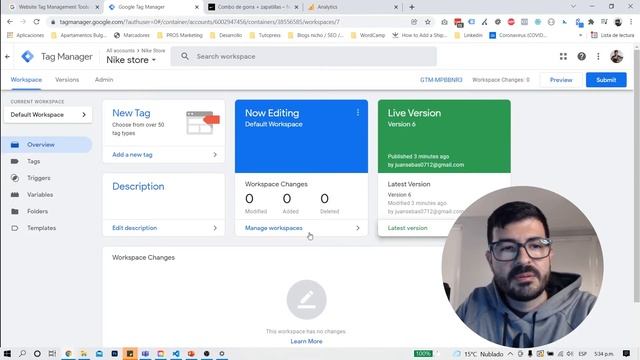Image resolution: width=640 pixels, height=360 pixels.
Task: Bookmark this page with the star icon
Action: point(428,22)
